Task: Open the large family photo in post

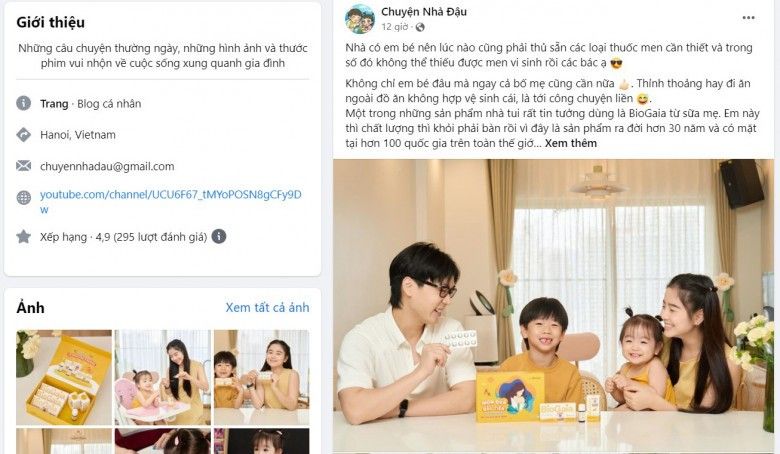Action: tap(554, 306)
